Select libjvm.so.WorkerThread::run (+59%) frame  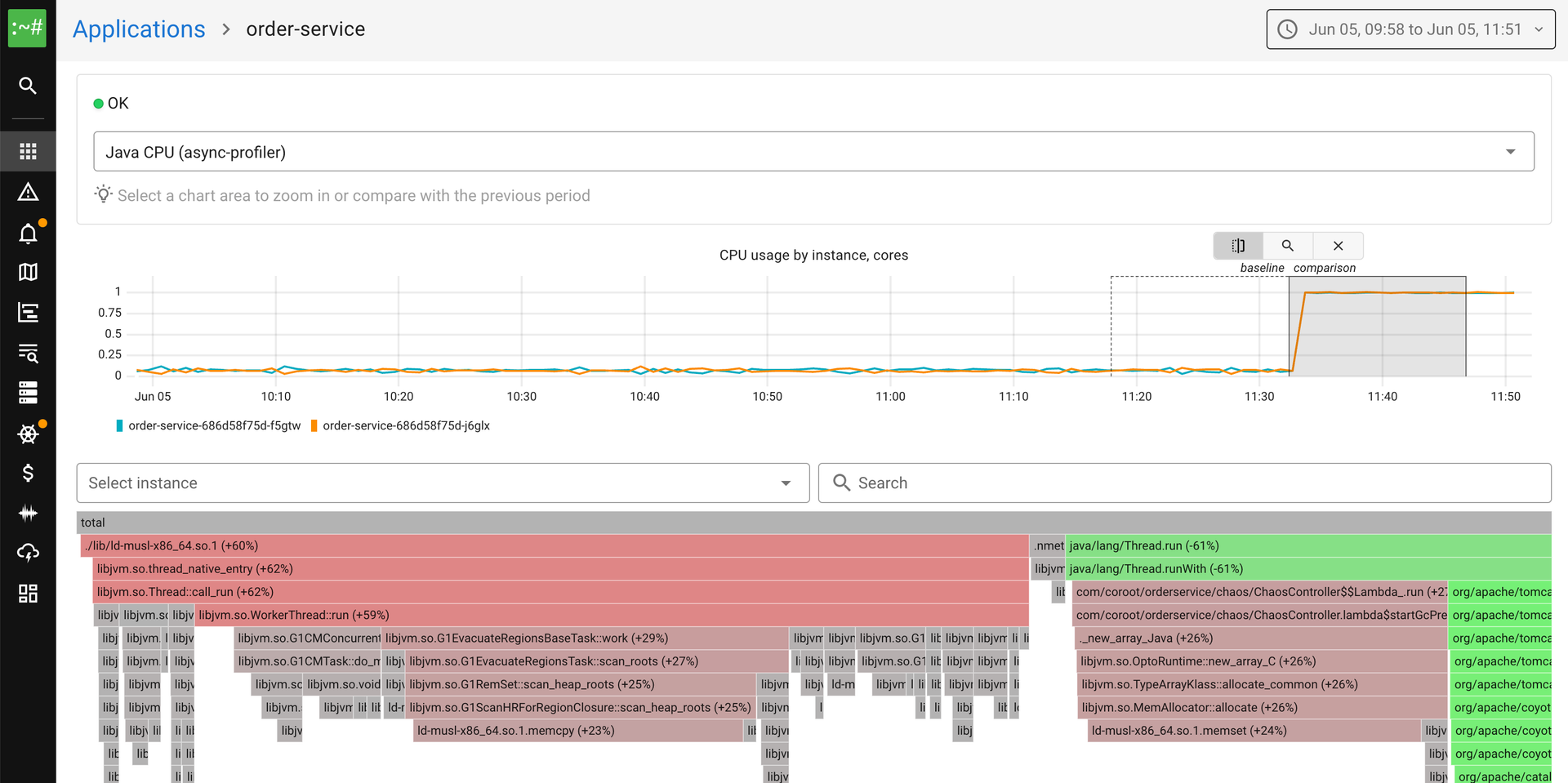612,615
